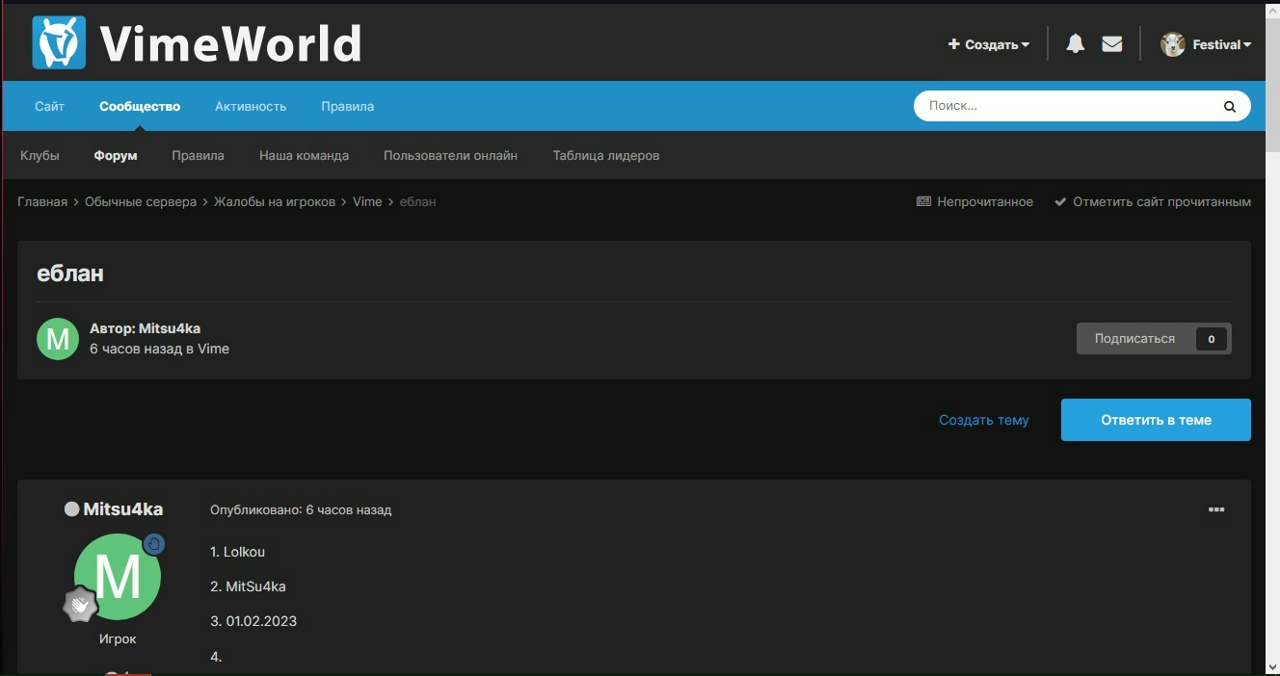The height and width of the screenshot is (676, 1280).
Task: Click the Создать тему link
Action: click(983, 420)
